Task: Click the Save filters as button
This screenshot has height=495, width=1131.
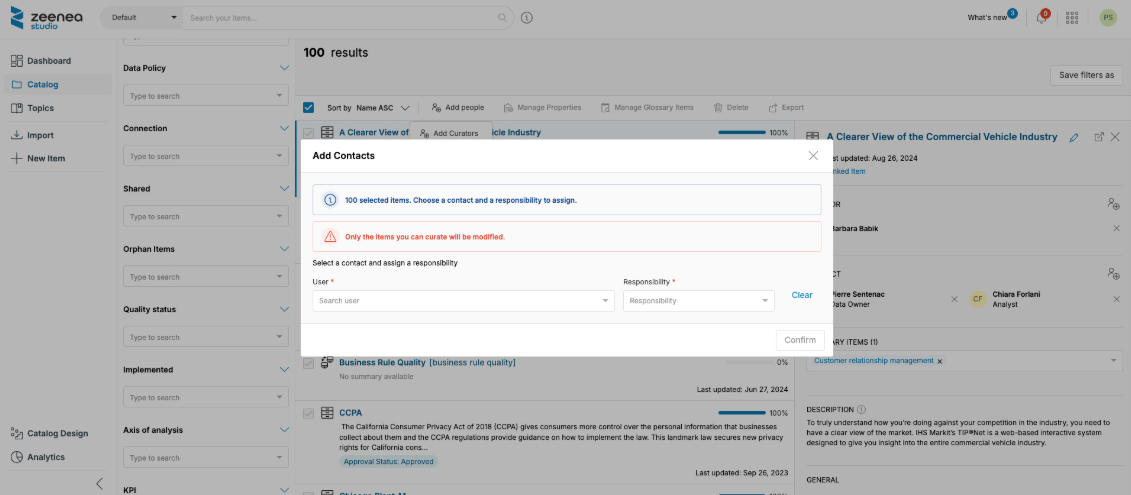Action: point(1086,75)
